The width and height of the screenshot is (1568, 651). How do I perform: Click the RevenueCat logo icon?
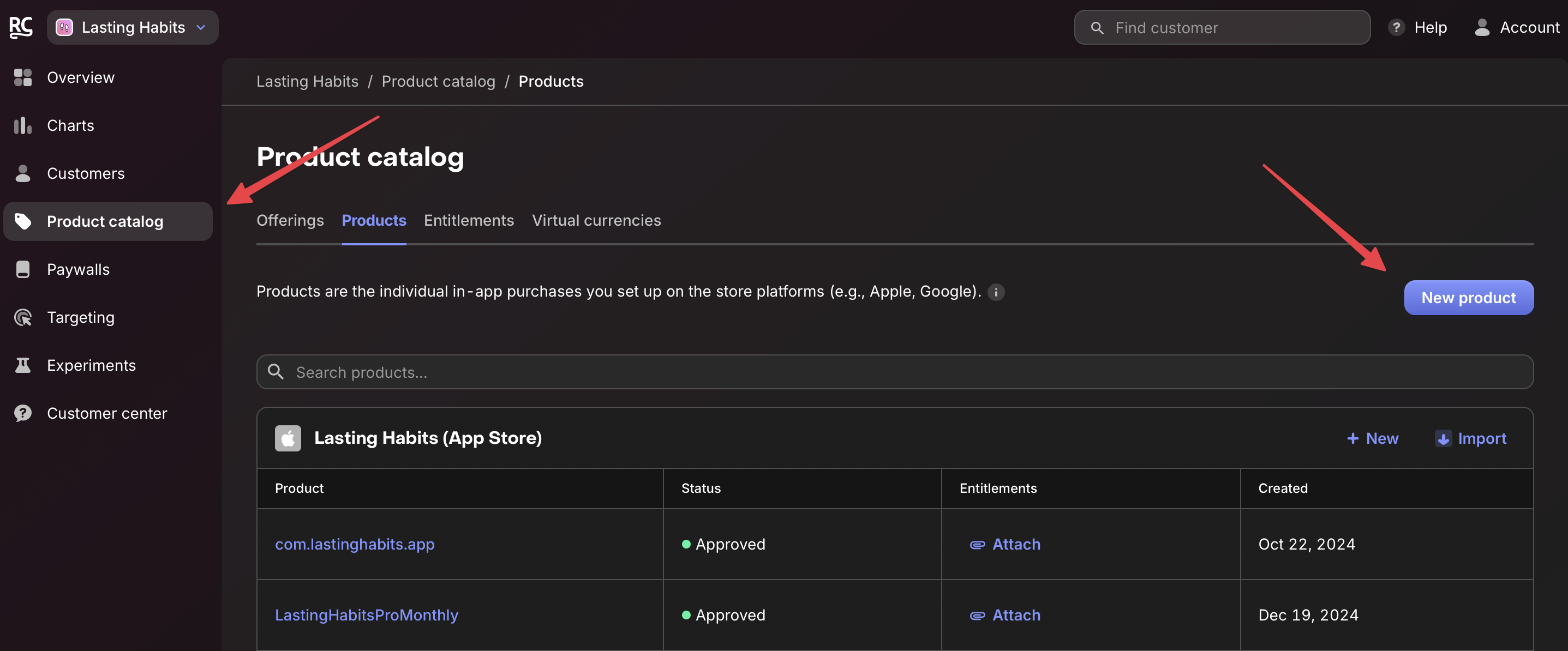pyautogui.click(x=21, y=27)
